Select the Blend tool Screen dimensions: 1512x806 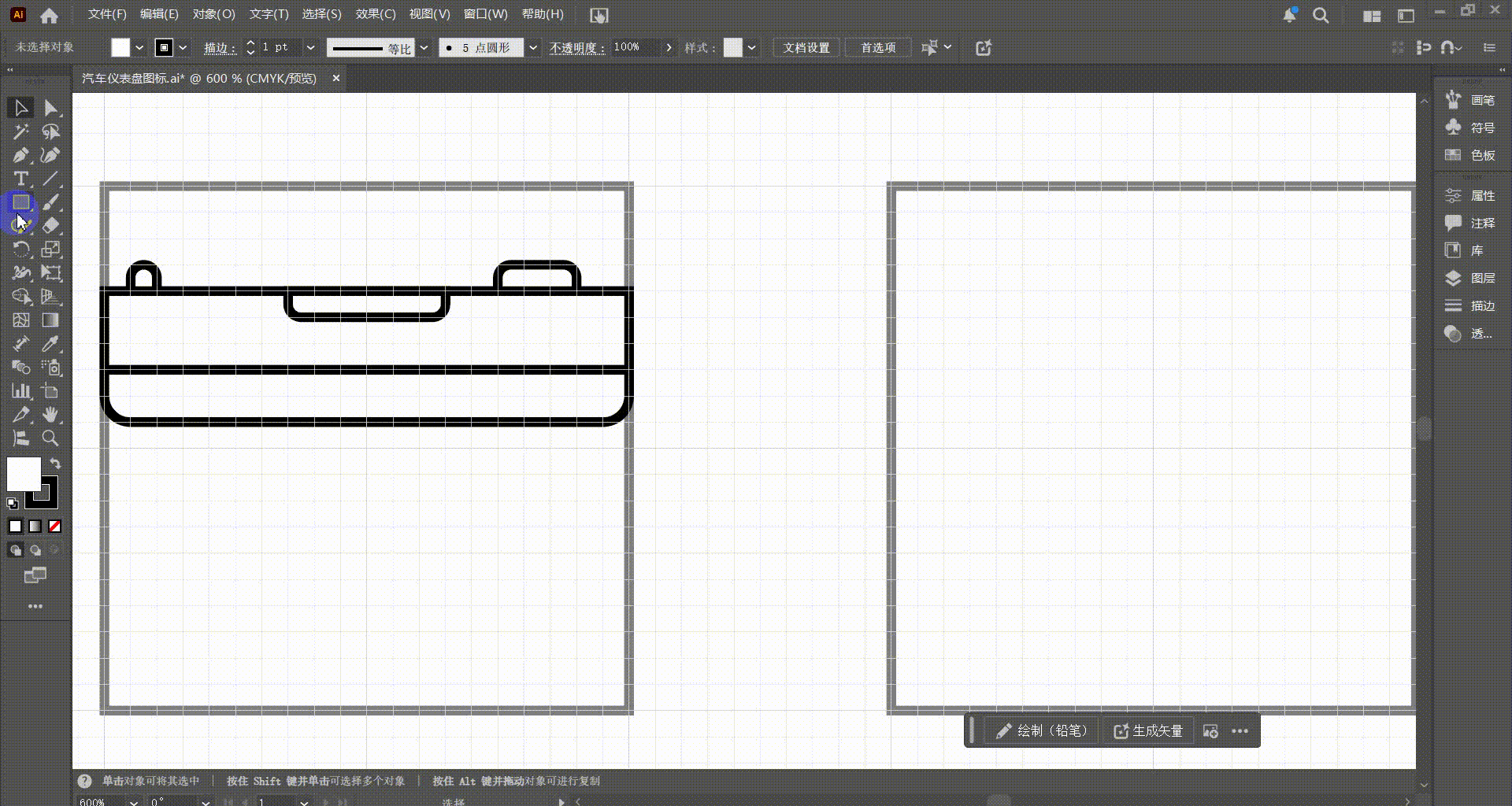[x=20, y=368]
